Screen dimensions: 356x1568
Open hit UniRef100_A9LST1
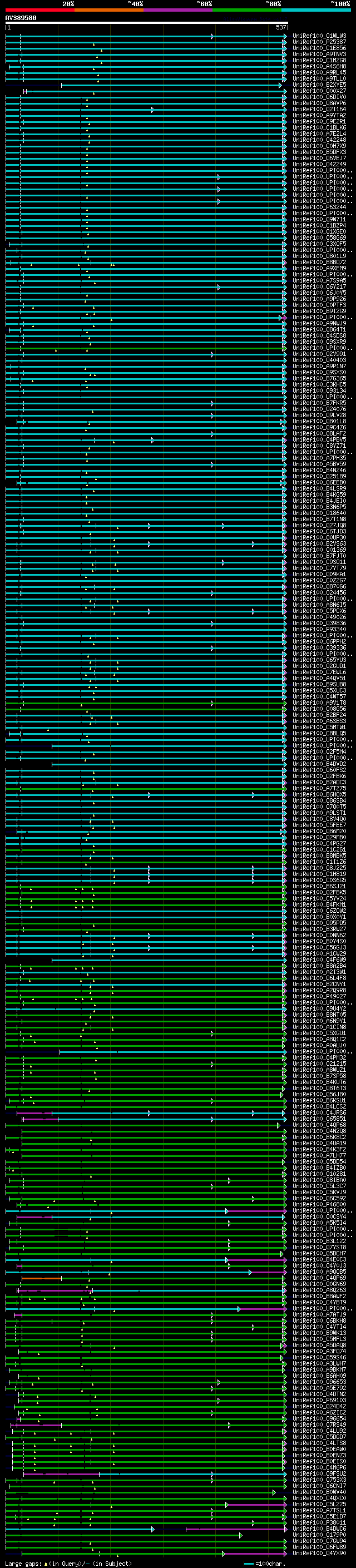point(319,814)
